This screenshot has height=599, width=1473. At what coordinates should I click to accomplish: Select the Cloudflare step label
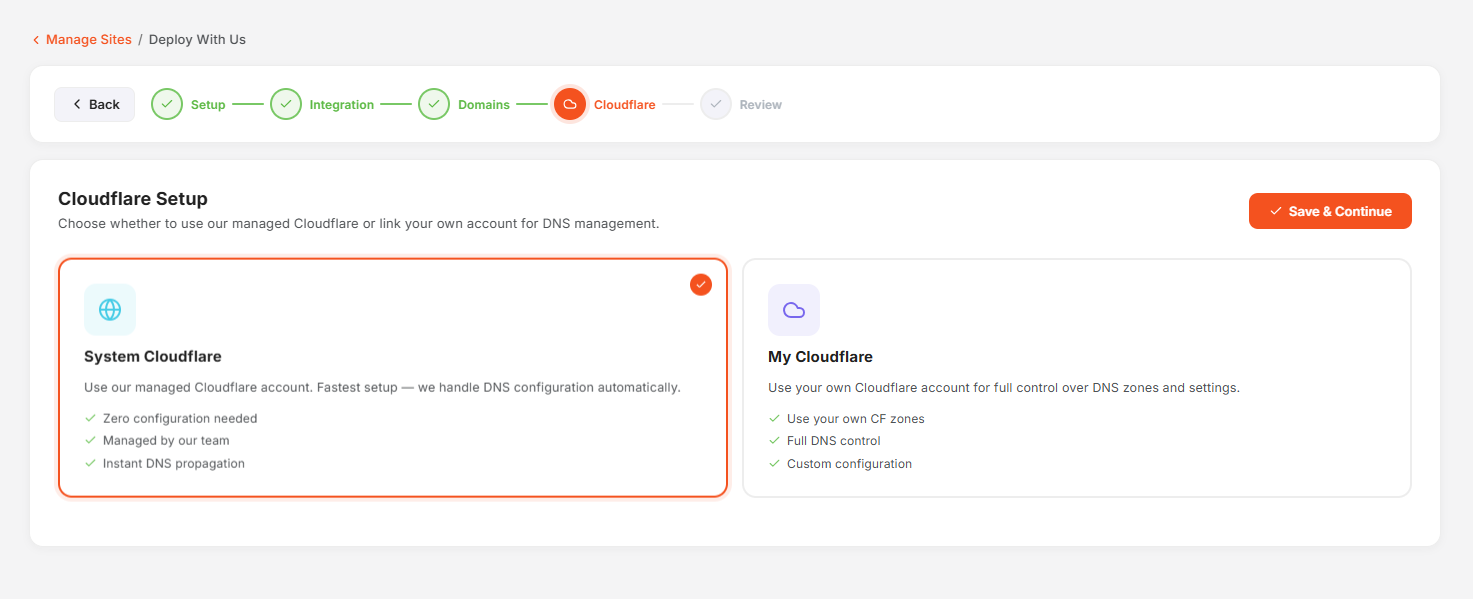[x=625, y=105]
